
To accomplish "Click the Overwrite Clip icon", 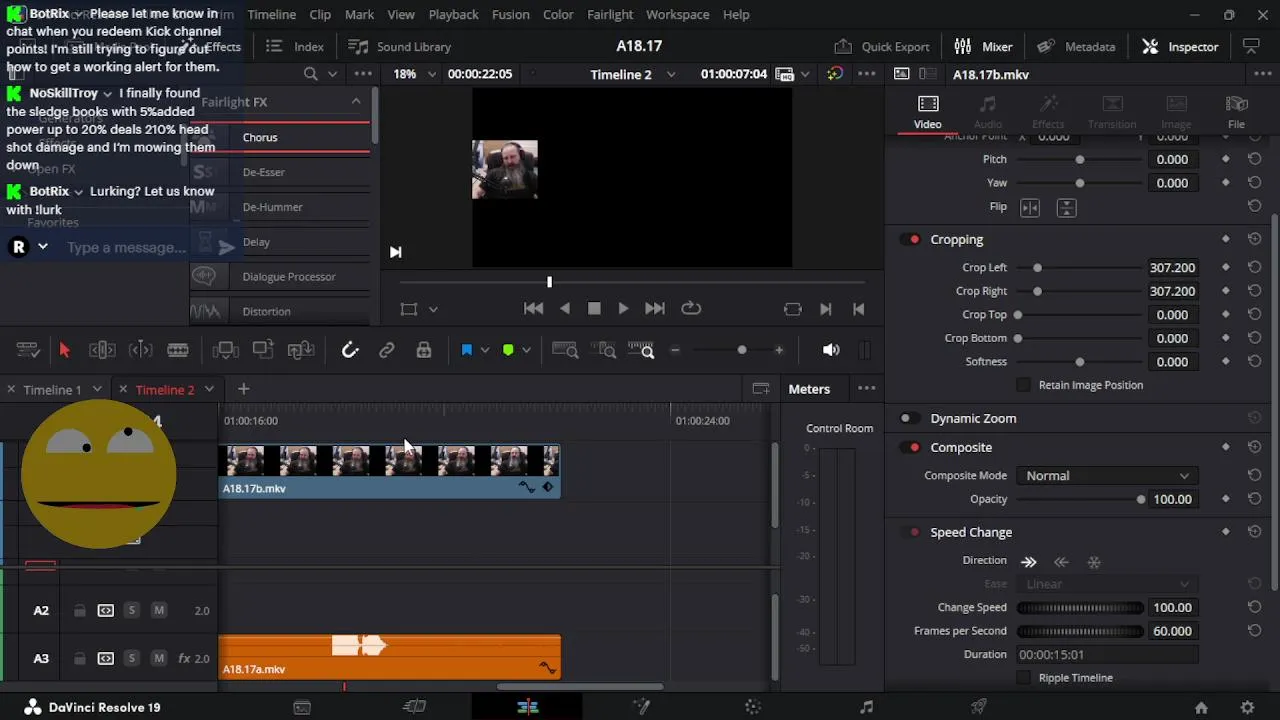I will (263, 350).
